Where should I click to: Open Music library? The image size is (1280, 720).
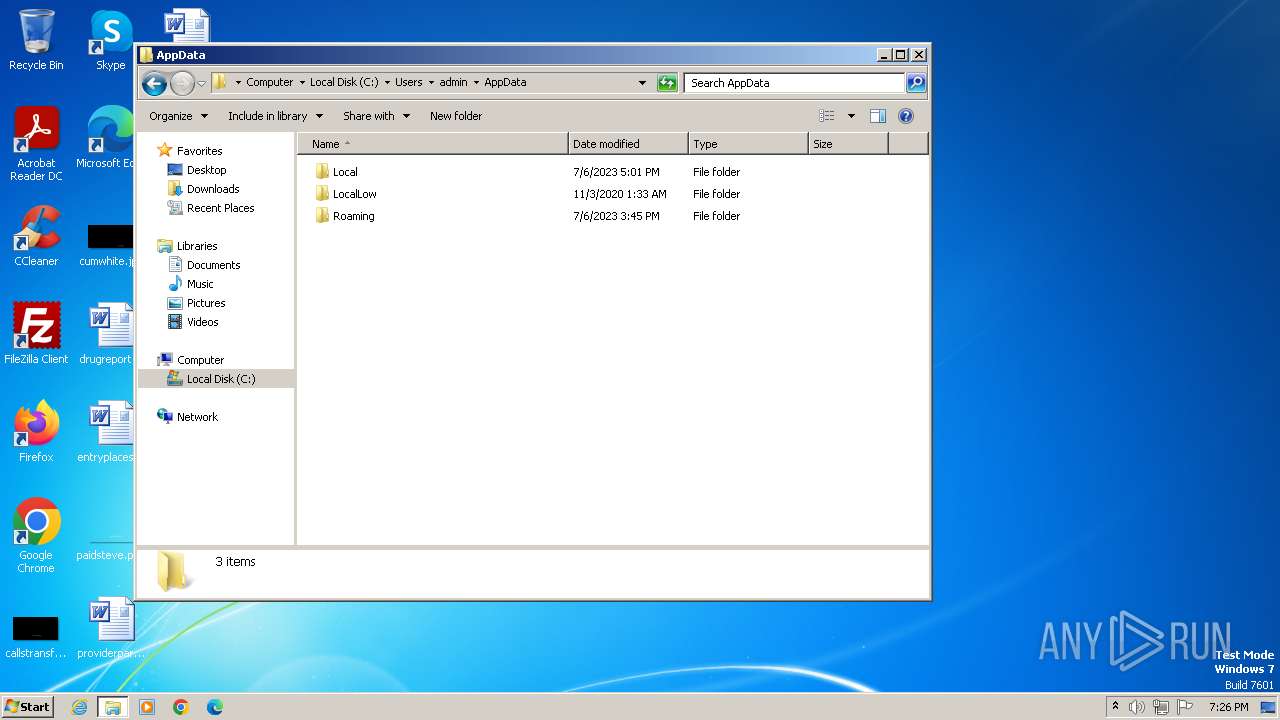point(200,284)
